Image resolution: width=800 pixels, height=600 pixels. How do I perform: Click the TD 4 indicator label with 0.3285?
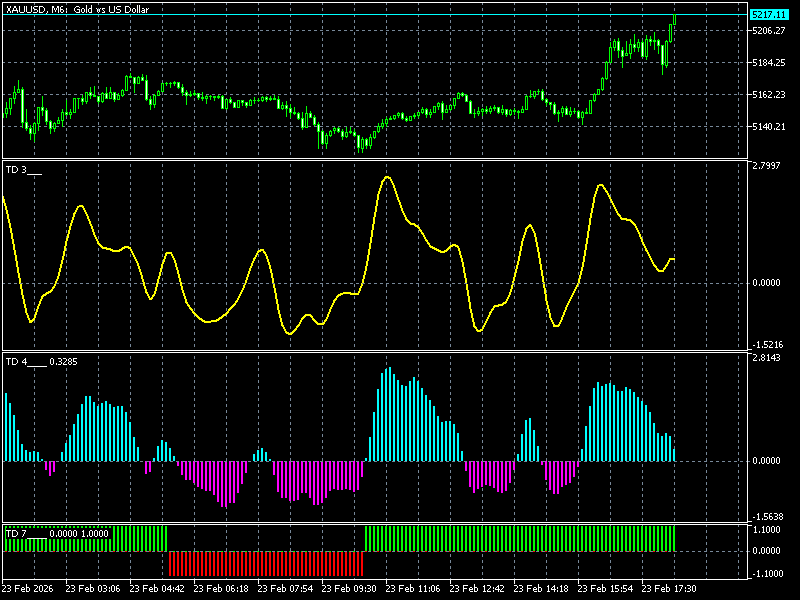(41, 362)
